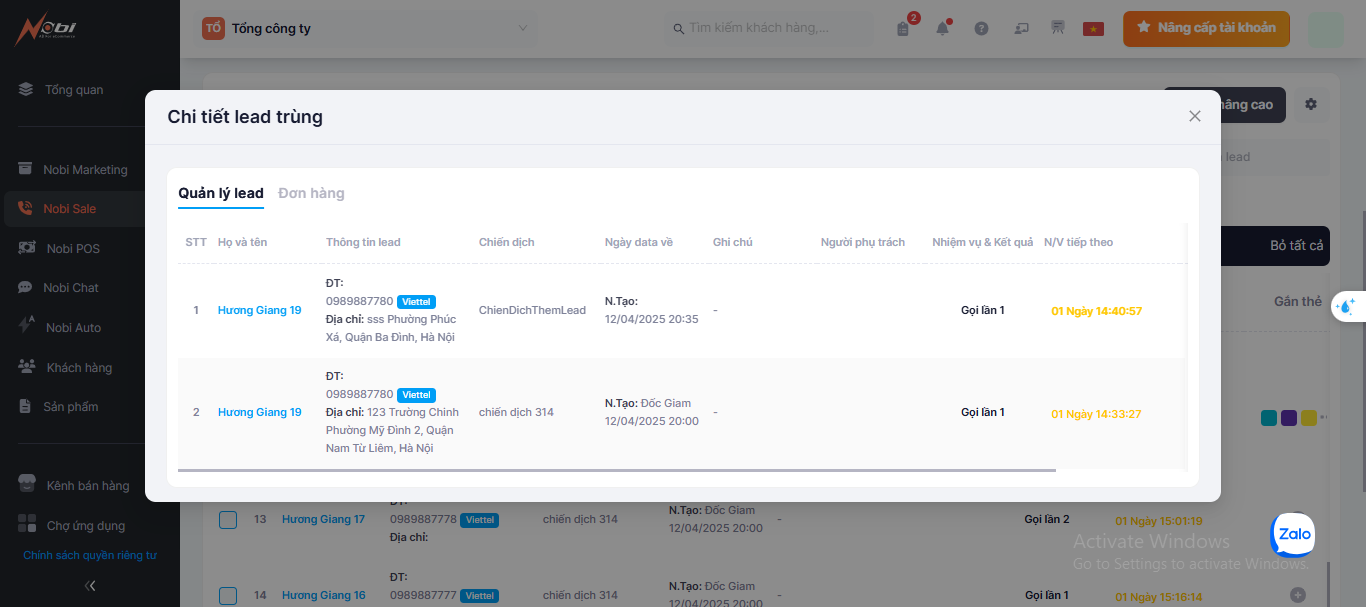1366x607 pixels.
Task: Click the Nâng cấp tài khoản button
Action: [1205, 28]
